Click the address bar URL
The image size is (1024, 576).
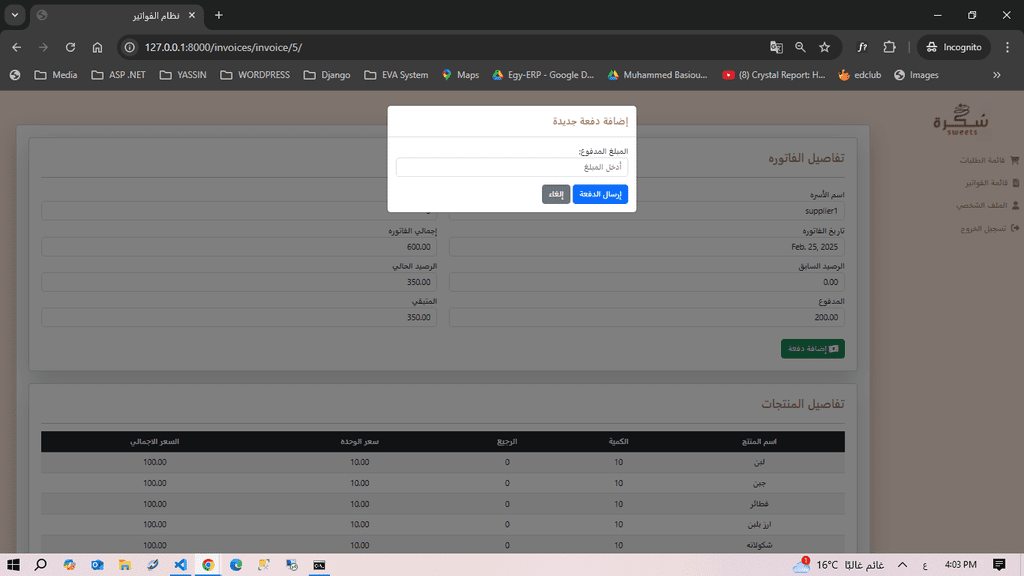pyautogui.click(x=223, y=47)
